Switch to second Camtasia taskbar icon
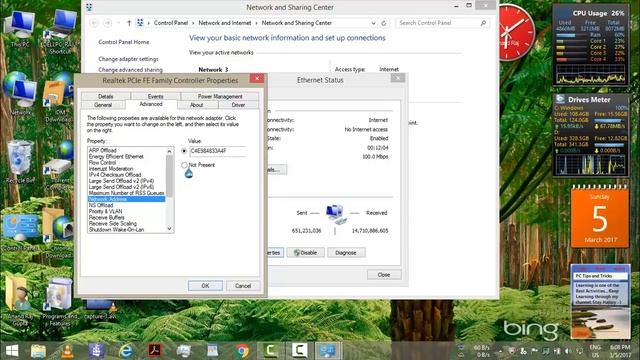Screen dimensions: 640x360 299,350
